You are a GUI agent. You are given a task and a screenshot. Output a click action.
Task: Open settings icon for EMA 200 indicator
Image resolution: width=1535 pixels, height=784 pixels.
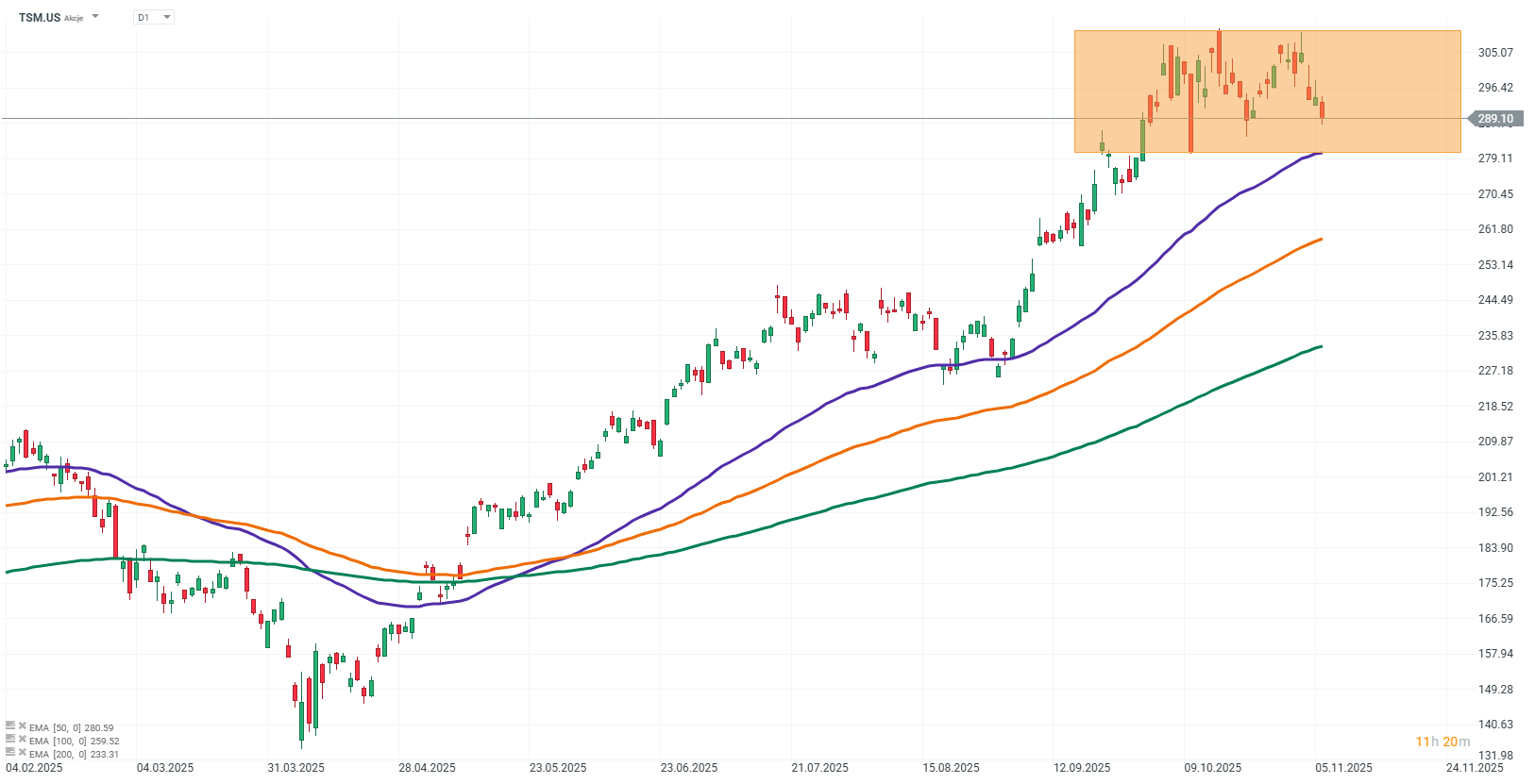tap(10, 753)
